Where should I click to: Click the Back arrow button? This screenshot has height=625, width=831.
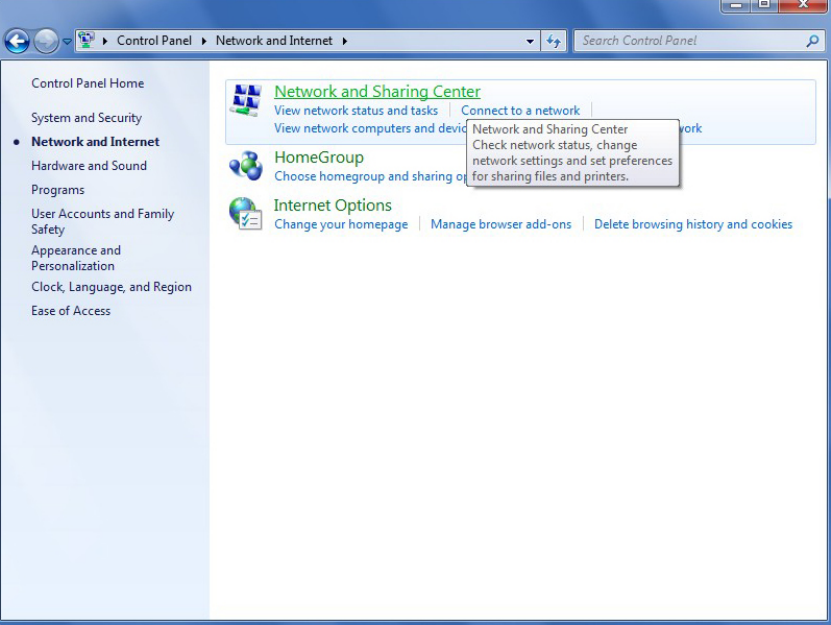point(17,41)
